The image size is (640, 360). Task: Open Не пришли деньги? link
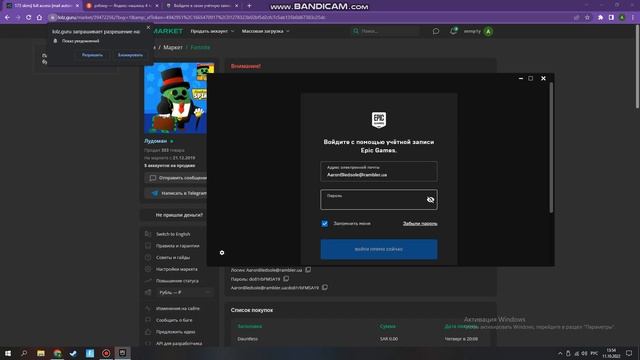pos(179,215)
